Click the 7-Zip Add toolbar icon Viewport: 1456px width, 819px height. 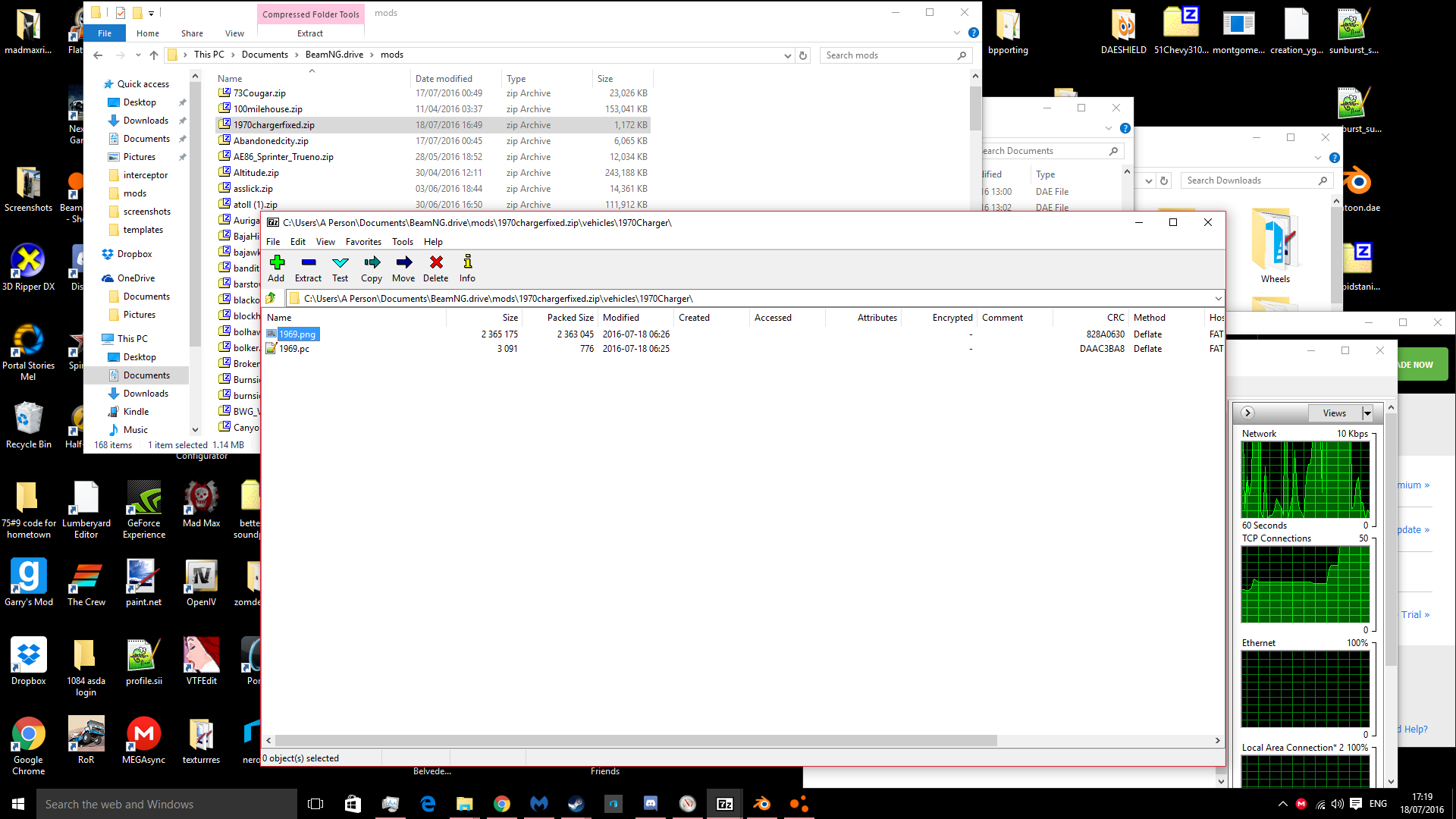[277, 262]
